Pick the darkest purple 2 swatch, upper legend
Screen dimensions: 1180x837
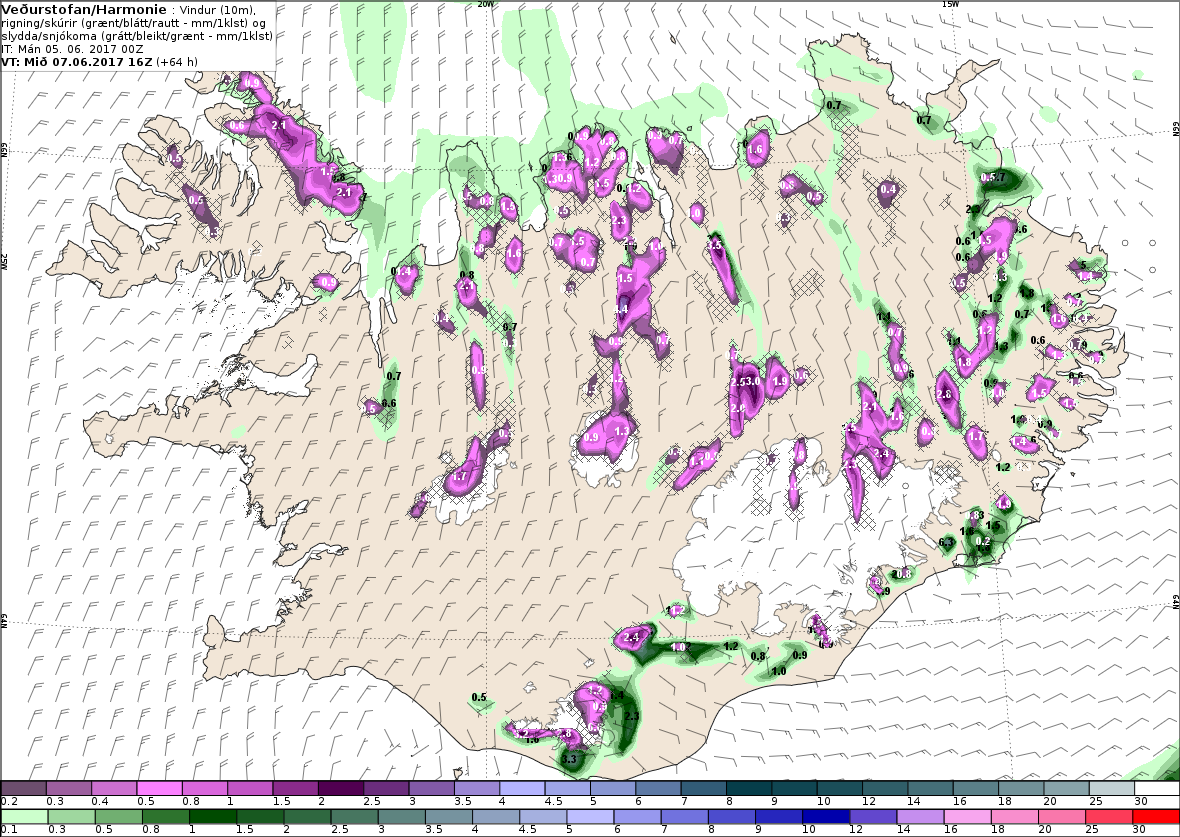click(340, 788)
